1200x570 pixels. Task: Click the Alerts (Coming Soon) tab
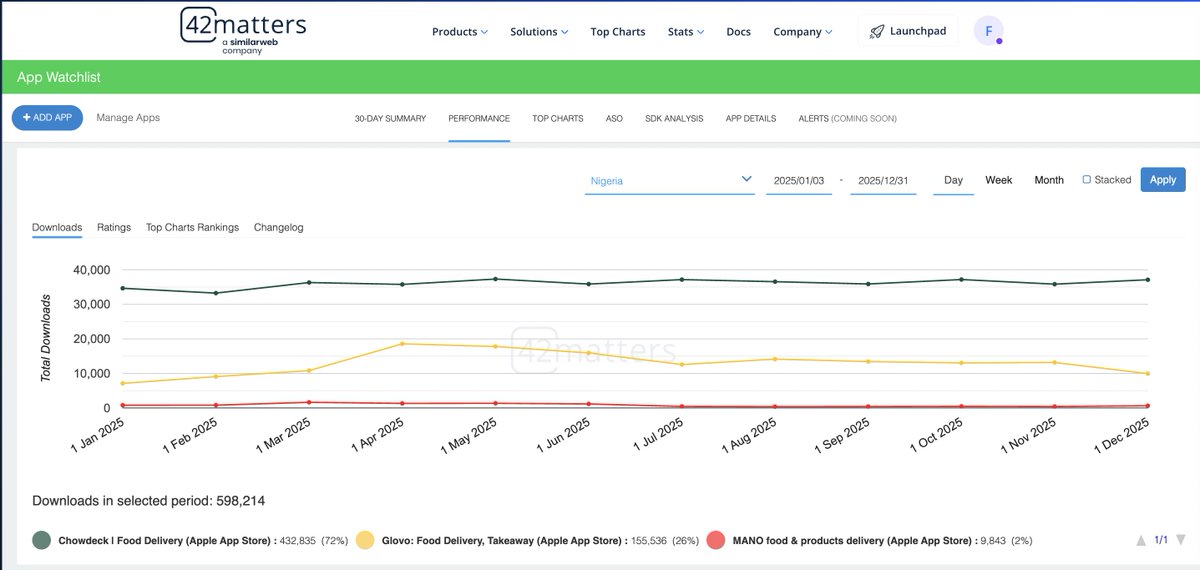pos(847,118)
